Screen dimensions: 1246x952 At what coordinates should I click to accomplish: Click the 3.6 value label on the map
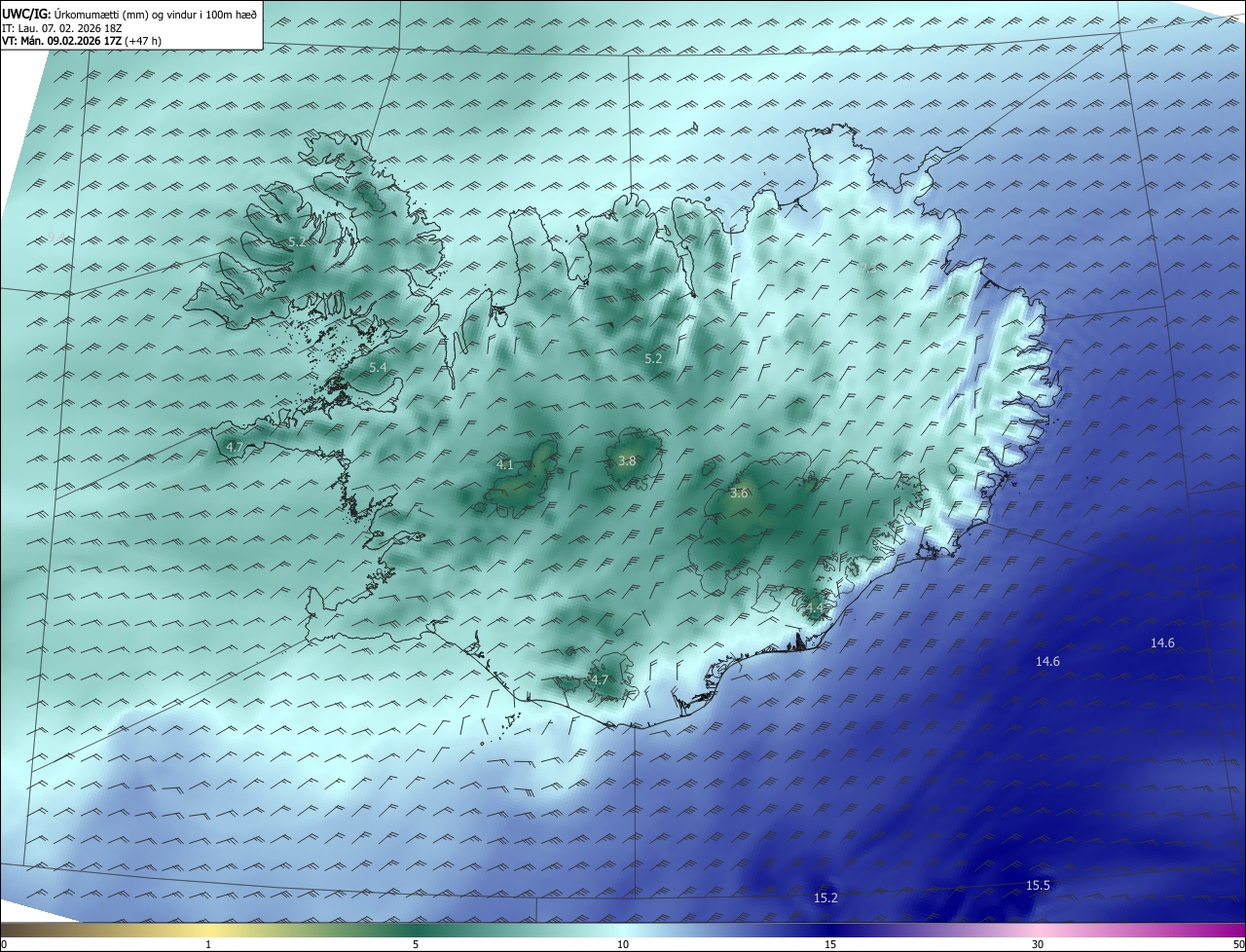tap(739, 494)
